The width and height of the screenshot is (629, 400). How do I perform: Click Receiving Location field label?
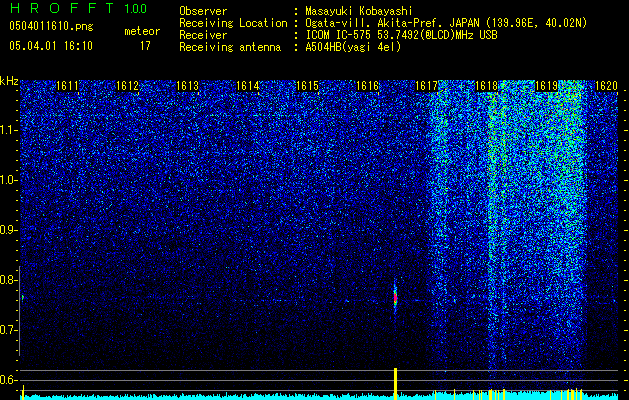[x=233, y=23]
